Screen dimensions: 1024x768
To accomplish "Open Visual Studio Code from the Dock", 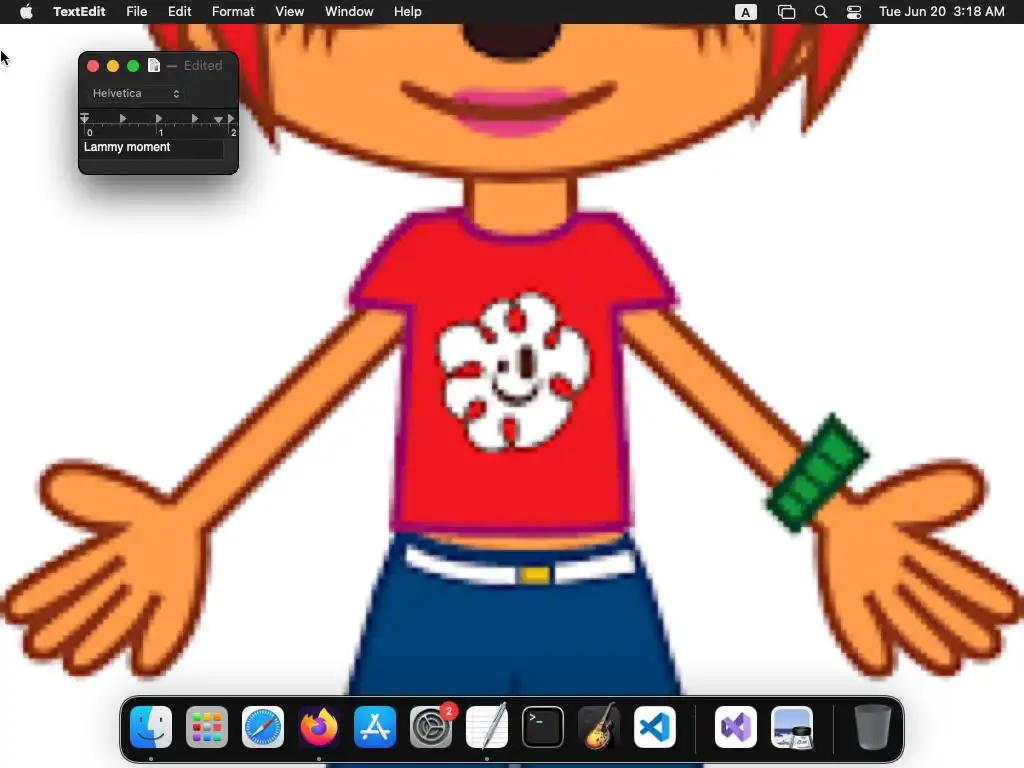I will pyautogui.click(x=655, y=727).
